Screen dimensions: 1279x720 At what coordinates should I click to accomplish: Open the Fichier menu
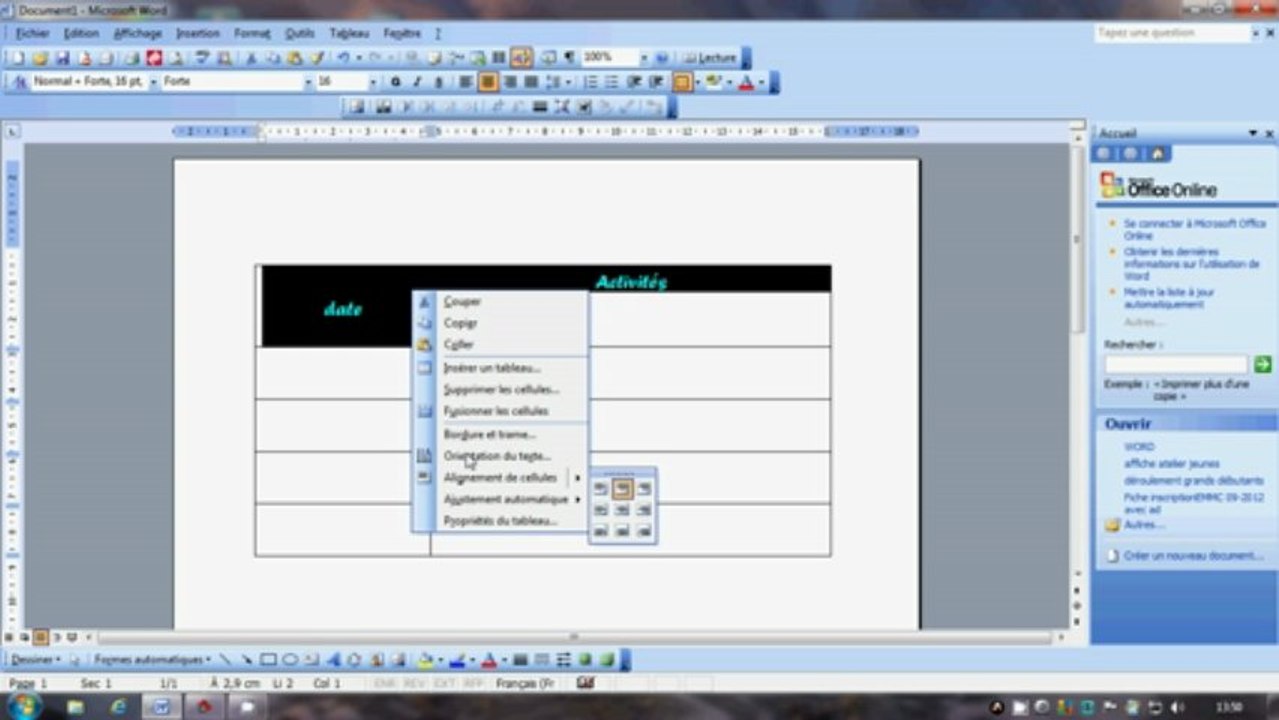pos(32,33)
